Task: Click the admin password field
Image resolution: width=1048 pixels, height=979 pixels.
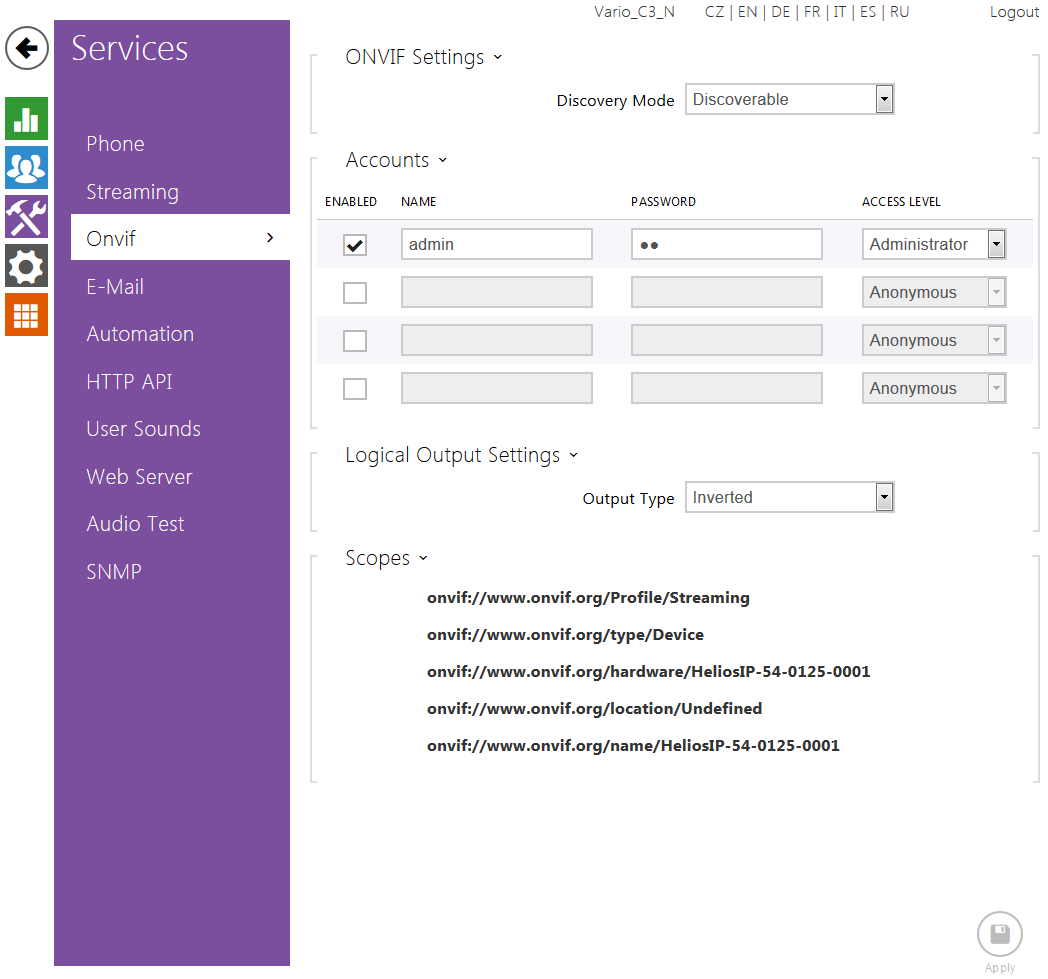Action: click(x=726, y=244)
